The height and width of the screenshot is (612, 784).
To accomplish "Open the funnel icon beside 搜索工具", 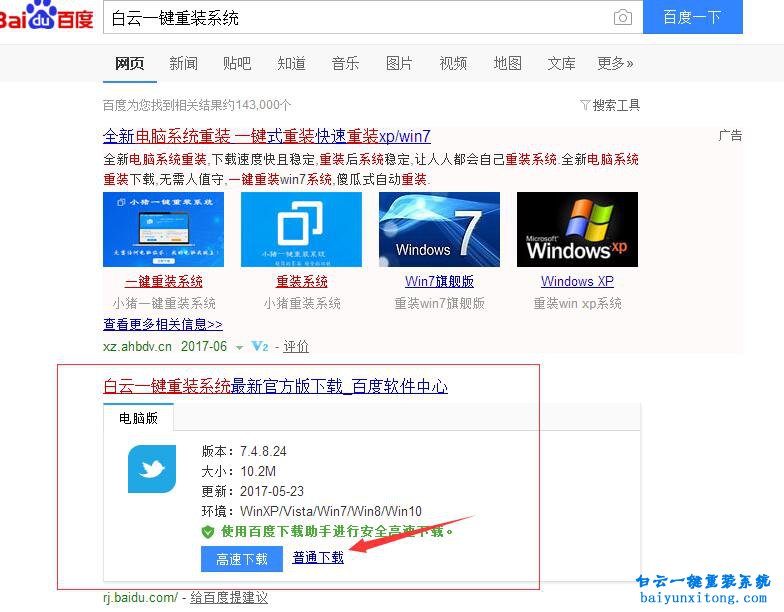I will pyautogui.click(x=585, y=105).
